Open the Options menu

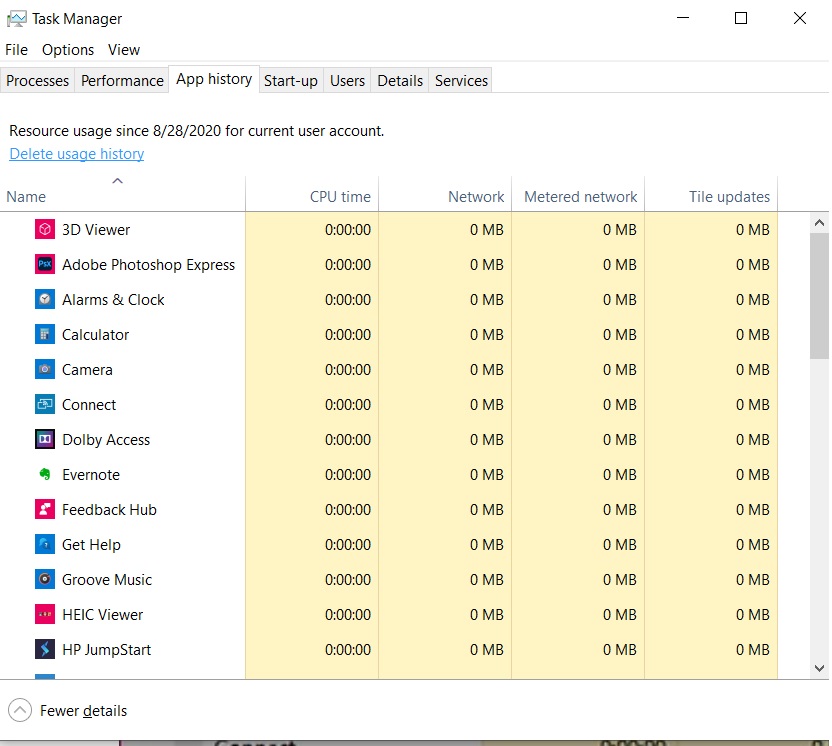tap(68, 50)
